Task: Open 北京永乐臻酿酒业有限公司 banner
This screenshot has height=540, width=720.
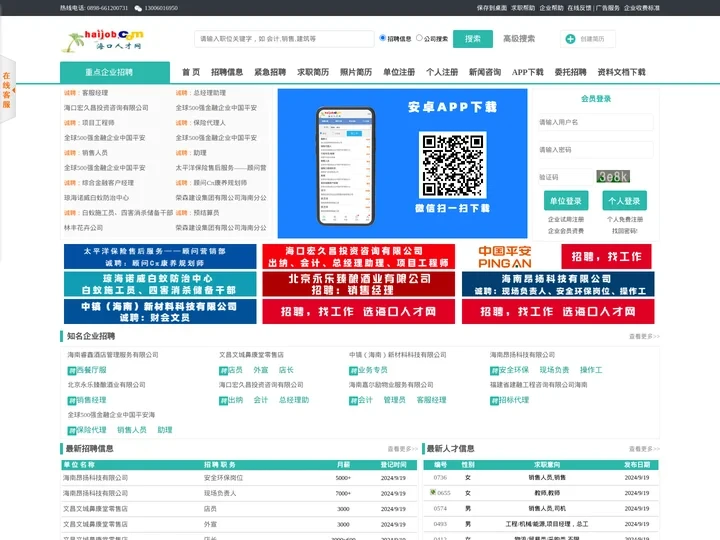Action: tap(359, 284)
